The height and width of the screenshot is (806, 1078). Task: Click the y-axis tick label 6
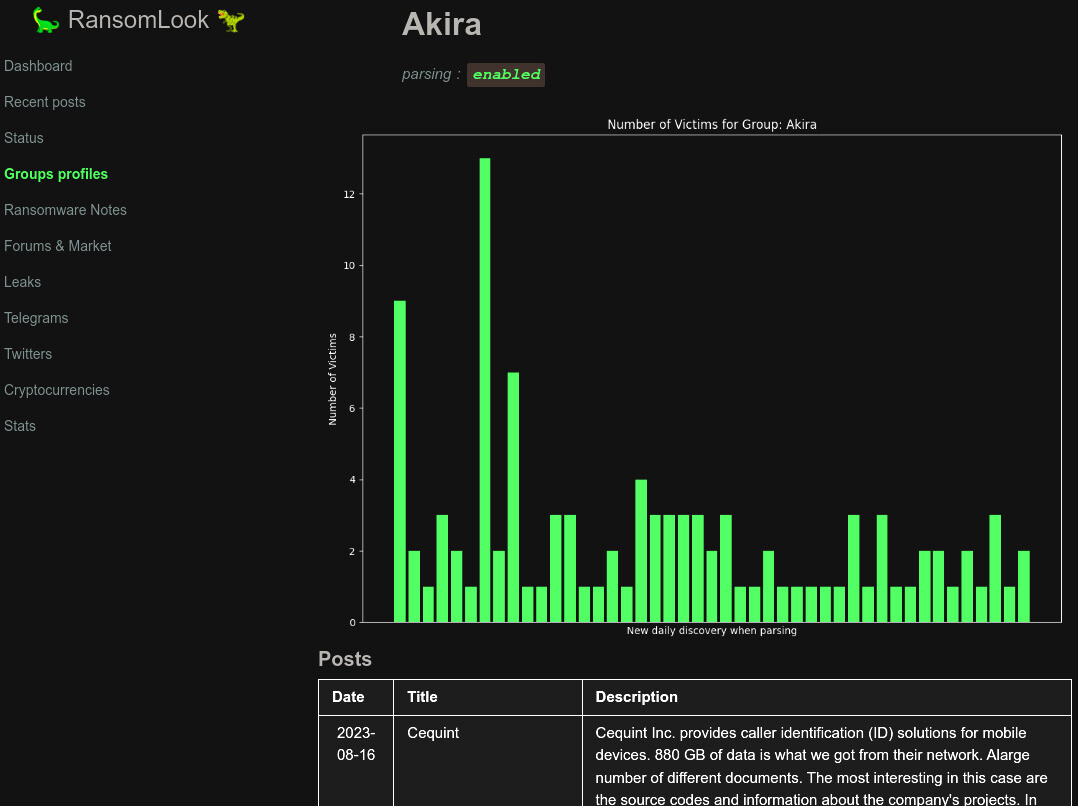353,409
